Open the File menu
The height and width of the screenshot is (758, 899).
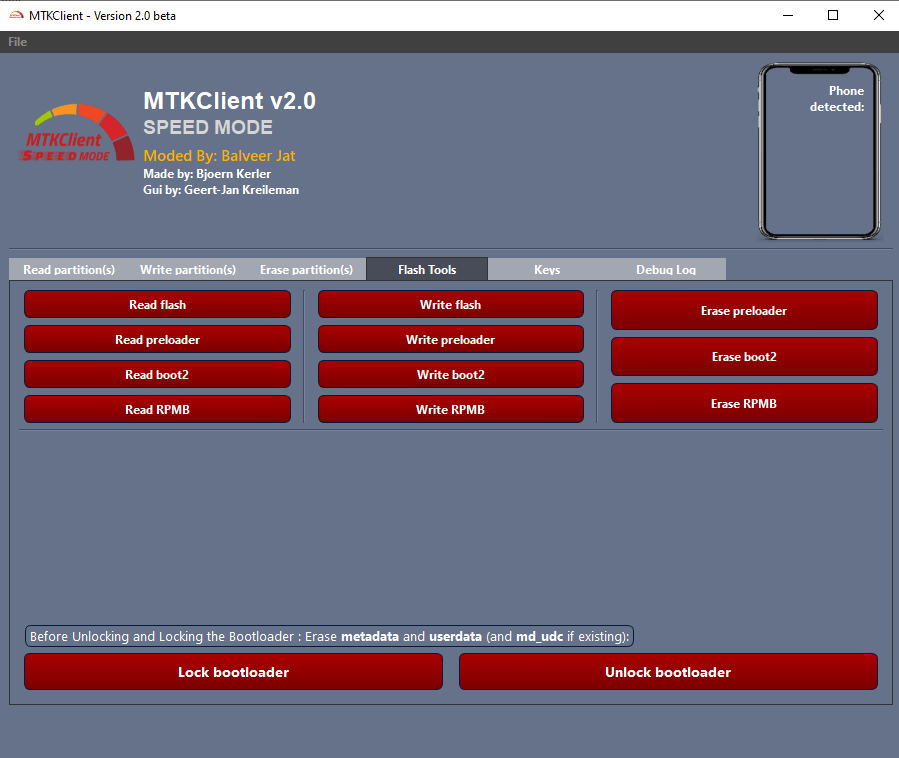click(17, 41)
